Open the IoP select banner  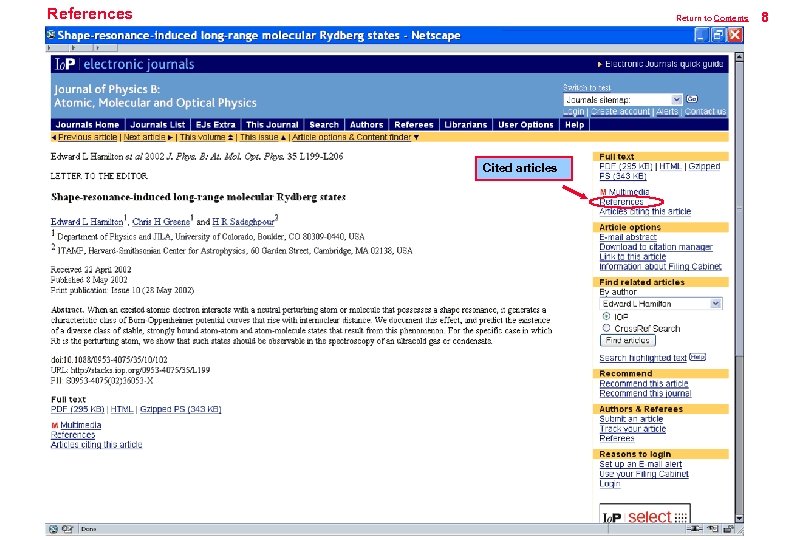pos(645,514)
